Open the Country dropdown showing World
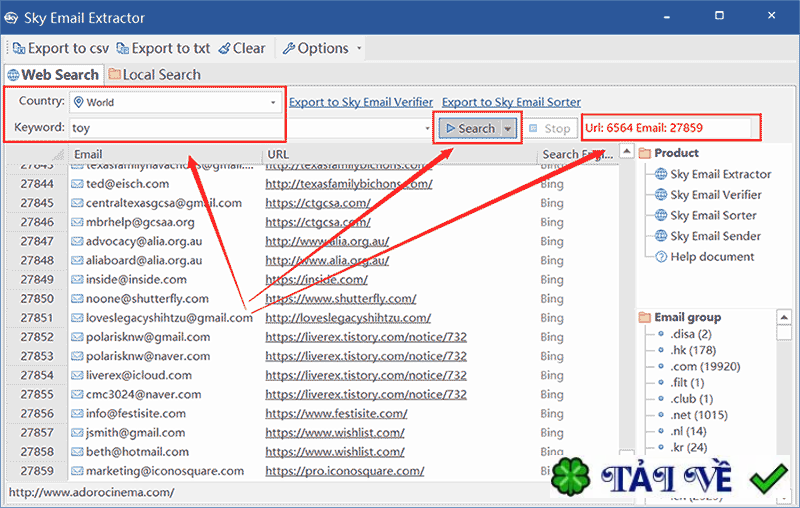This screenshot has height=508, width=800. [176, 103]
